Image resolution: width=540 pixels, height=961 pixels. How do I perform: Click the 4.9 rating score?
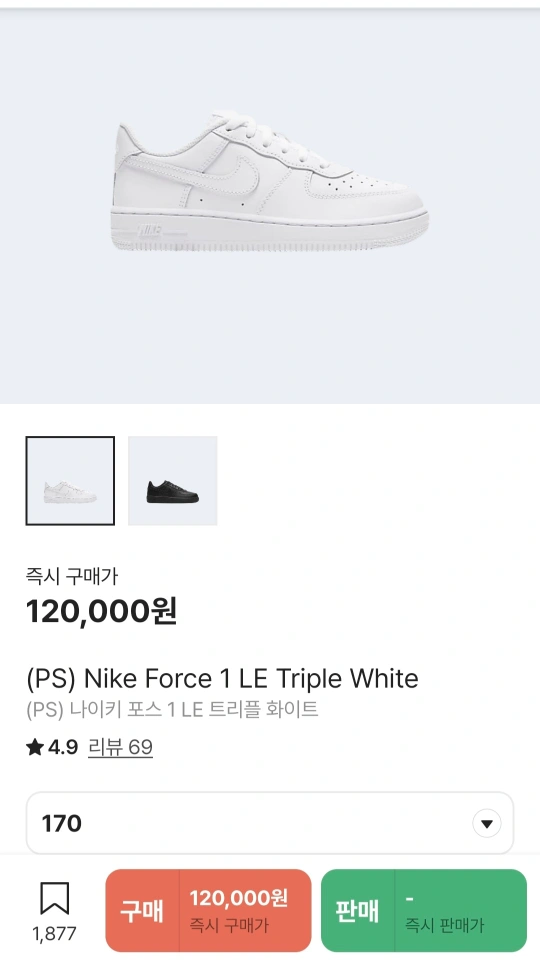point(63,747)
